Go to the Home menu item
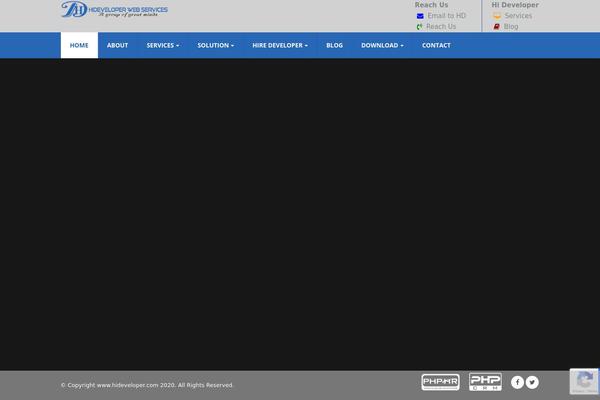 coord(79,45)
